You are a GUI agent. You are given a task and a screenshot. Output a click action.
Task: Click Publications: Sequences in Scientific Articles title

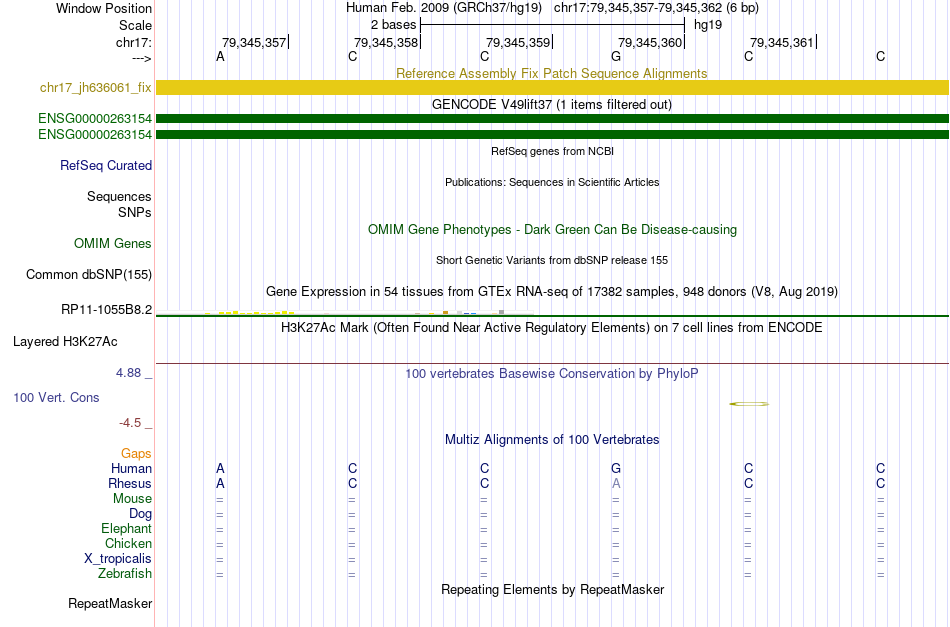[552, 182]
